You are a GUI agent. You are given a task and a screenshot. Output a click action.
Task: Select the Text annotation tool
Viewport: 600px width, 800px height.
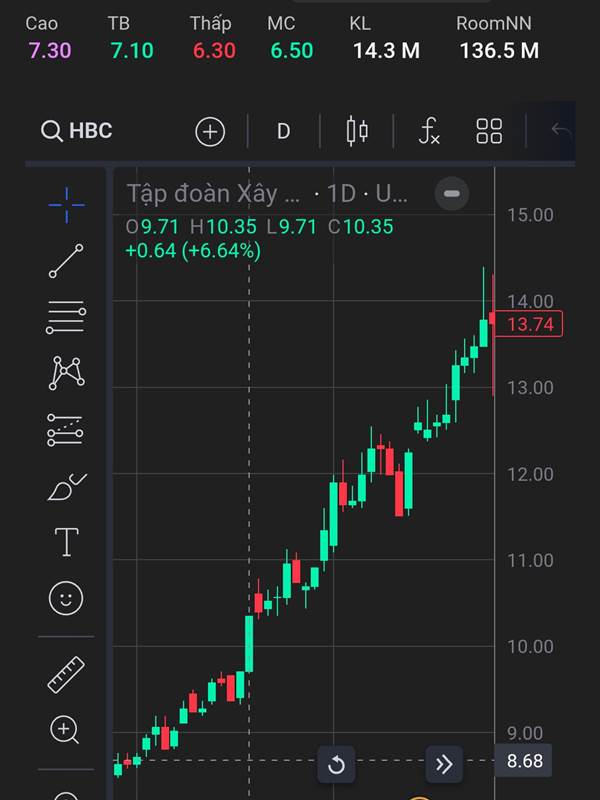pos(66,542)
